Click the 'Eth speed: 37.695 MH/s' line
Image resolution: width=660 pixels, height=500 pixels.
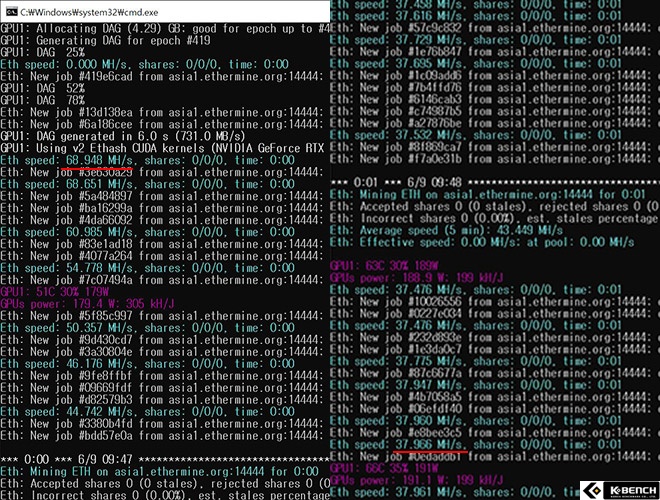[476, 64]
